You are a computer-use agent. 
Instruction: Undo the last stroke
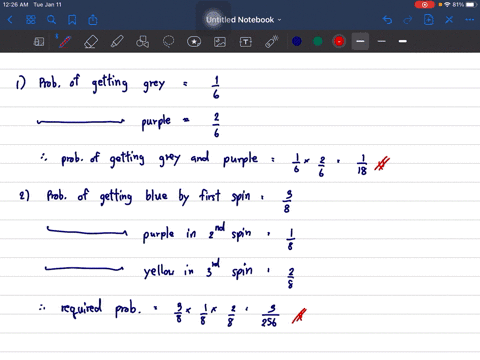tap(387, 20)
